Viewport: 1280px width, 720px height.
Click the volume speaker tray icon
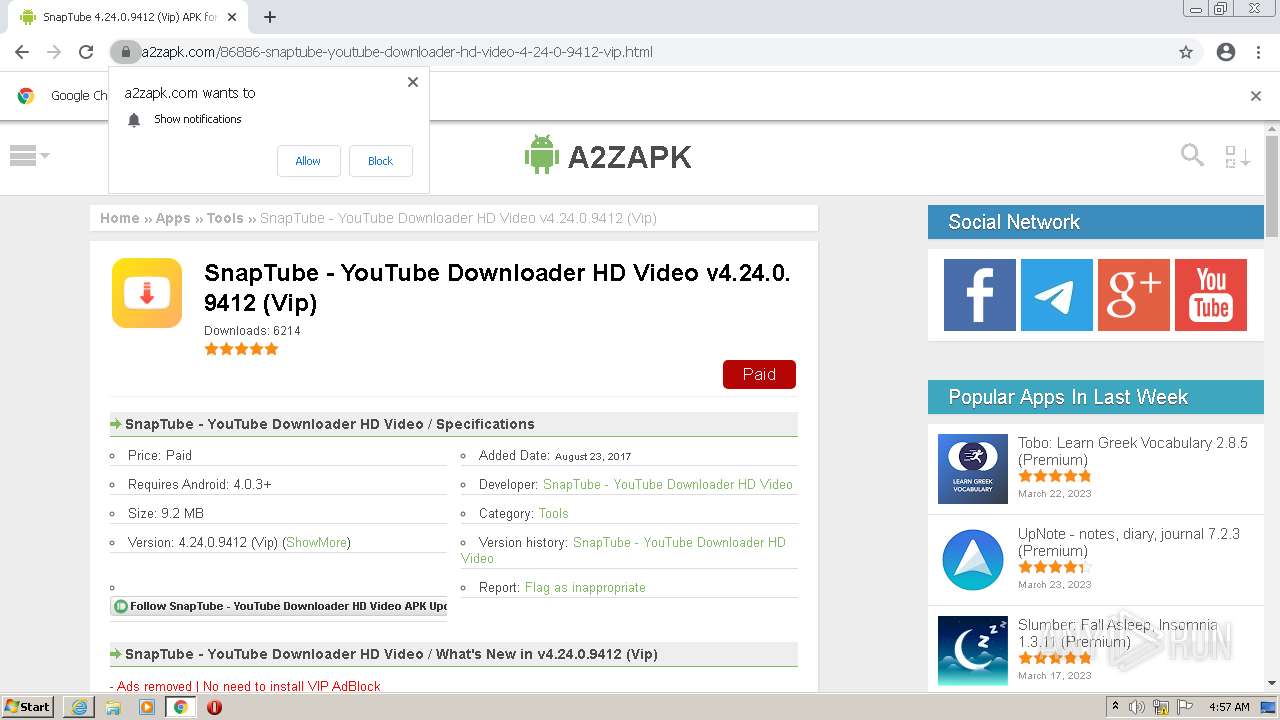(x=1137, y=706)
